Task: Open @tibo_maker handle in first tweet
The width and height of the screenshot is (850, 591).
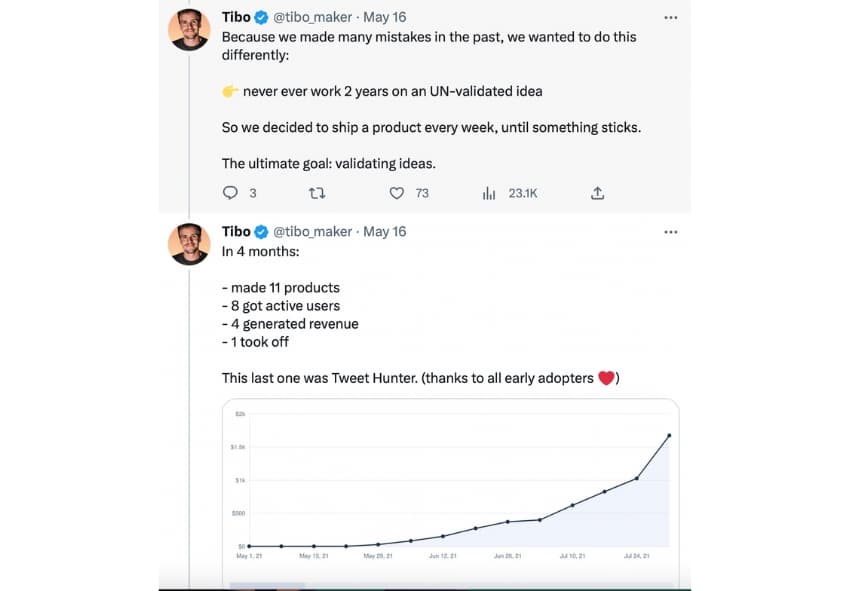Action: click(x=312, y=17)
